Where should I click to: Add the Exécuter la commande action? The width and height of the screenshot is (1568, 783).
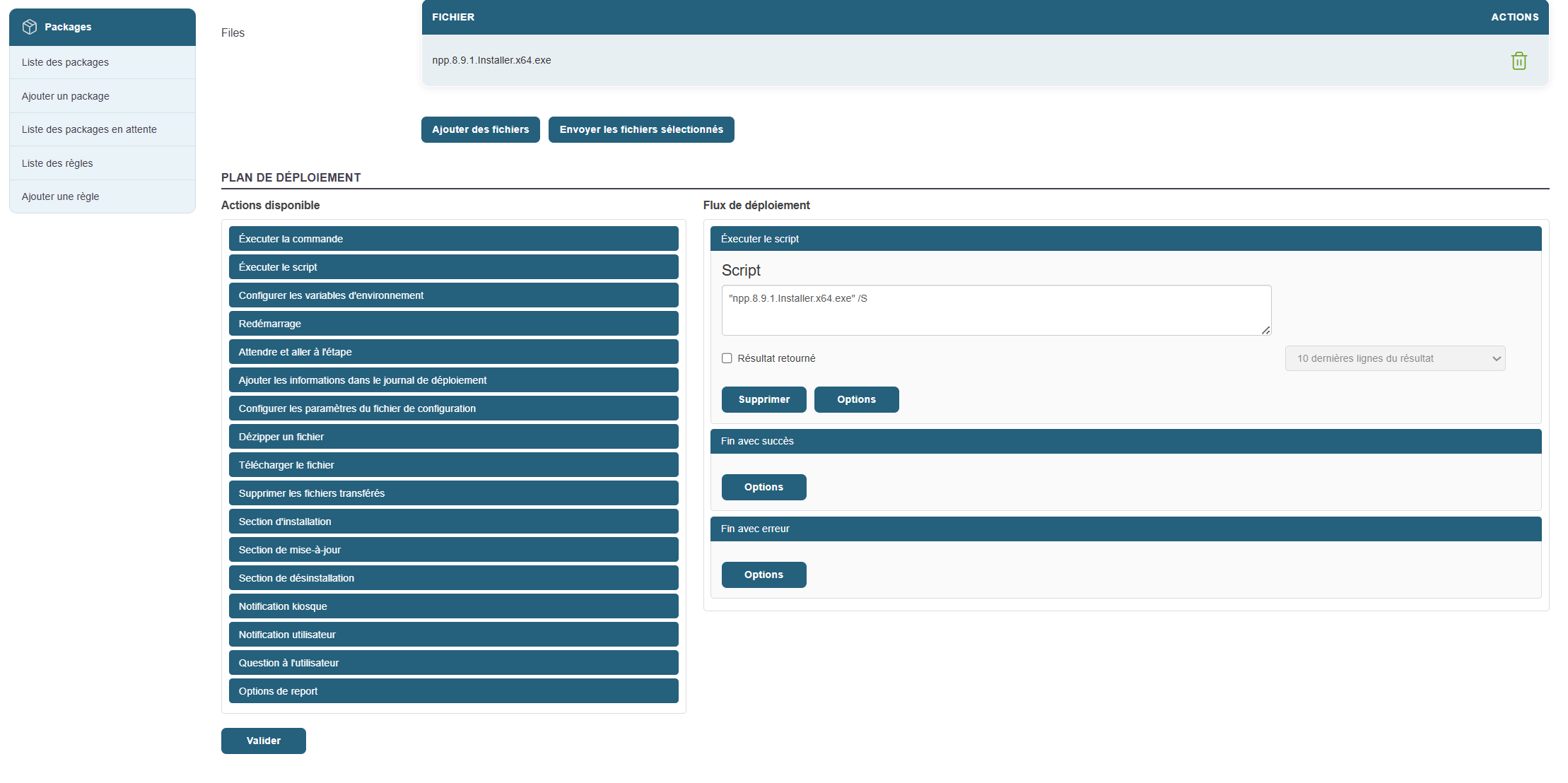point(453,239)
